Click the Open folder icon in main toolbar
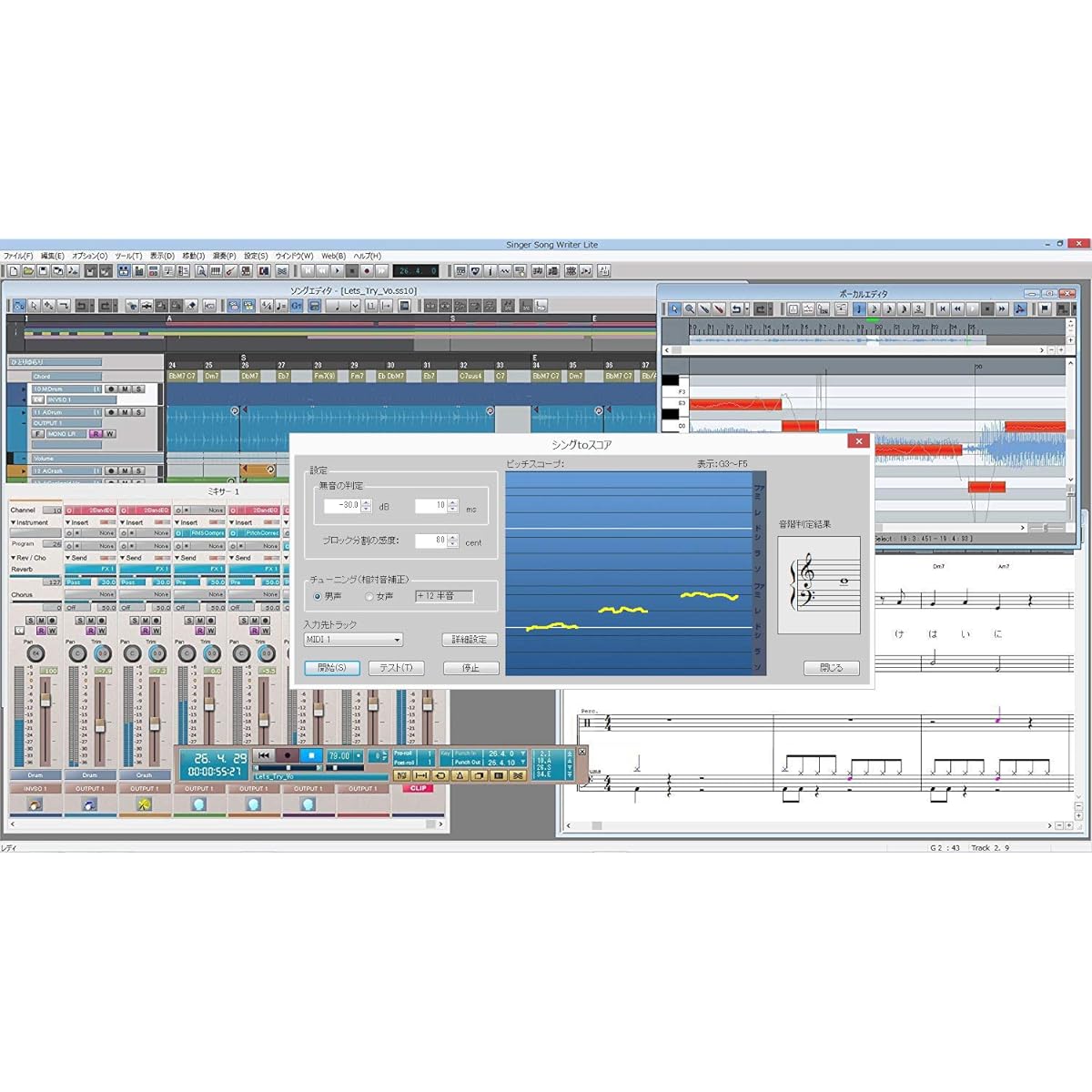The width and height of the screenshot is (1092, 1092). coord(27,270)
